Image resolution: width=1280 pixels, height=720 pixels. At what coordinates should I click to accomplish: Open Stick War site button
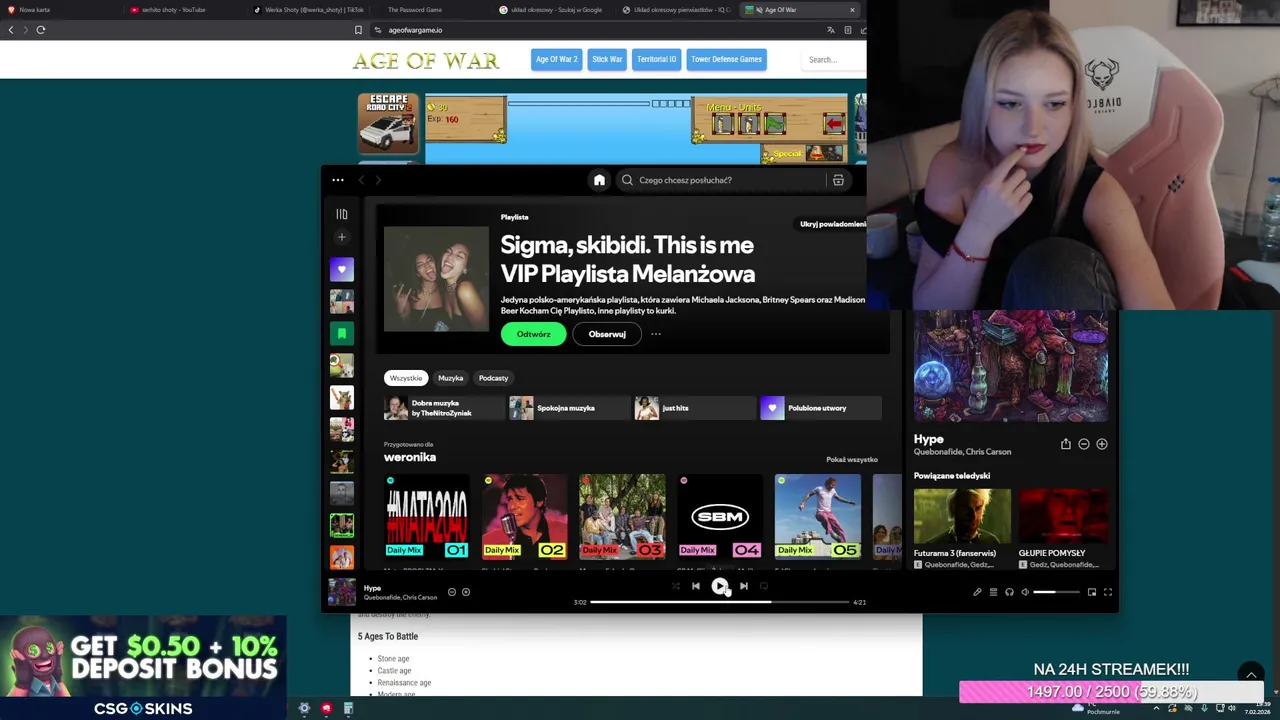[607, 59]
